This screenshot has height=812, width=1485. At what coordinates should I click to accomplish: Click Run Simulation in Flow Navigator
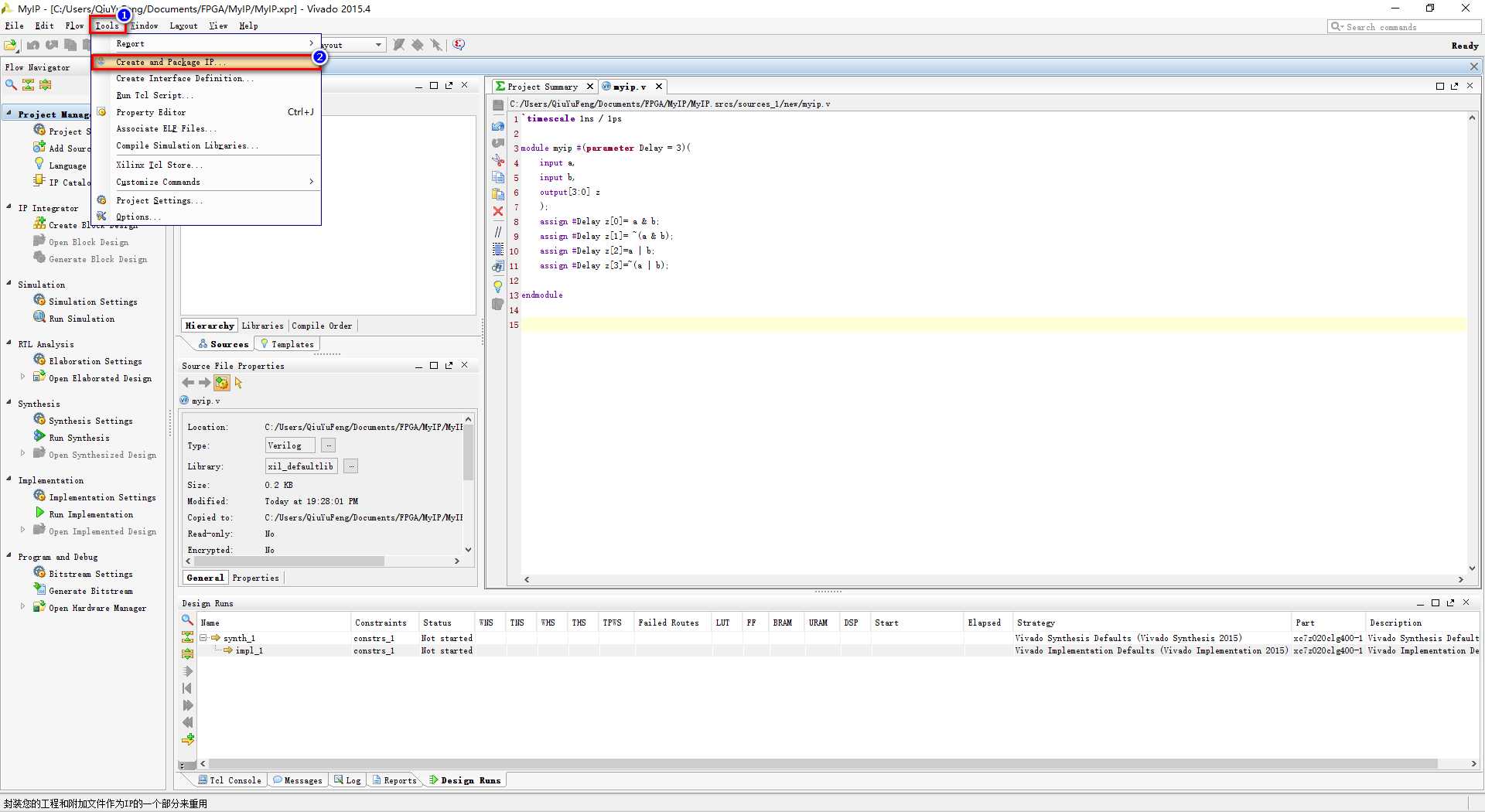tap(81, 319)
